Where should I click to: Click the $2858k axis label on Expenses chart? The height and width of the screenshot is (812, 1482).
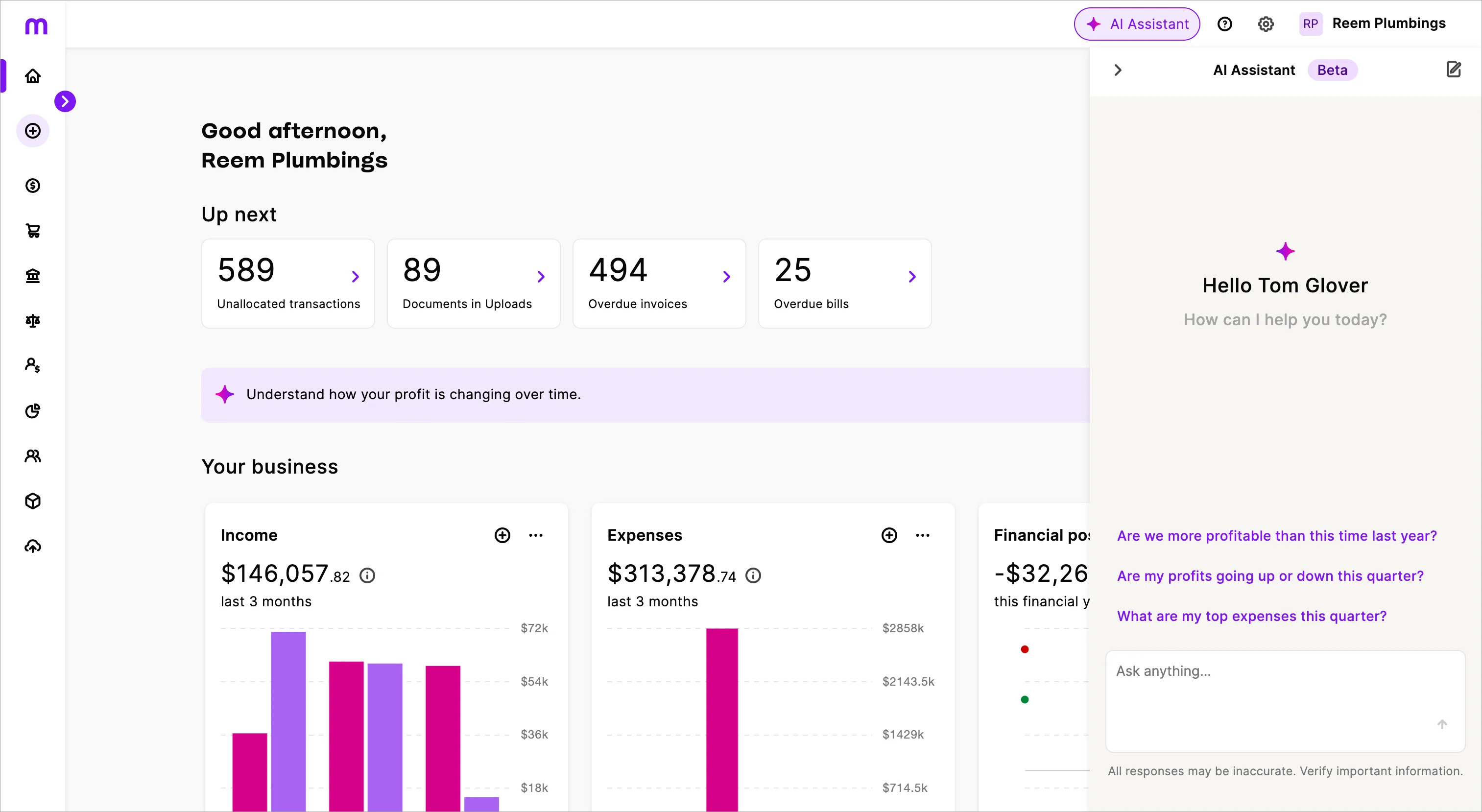pyautogui.click(x=903, y=628)
